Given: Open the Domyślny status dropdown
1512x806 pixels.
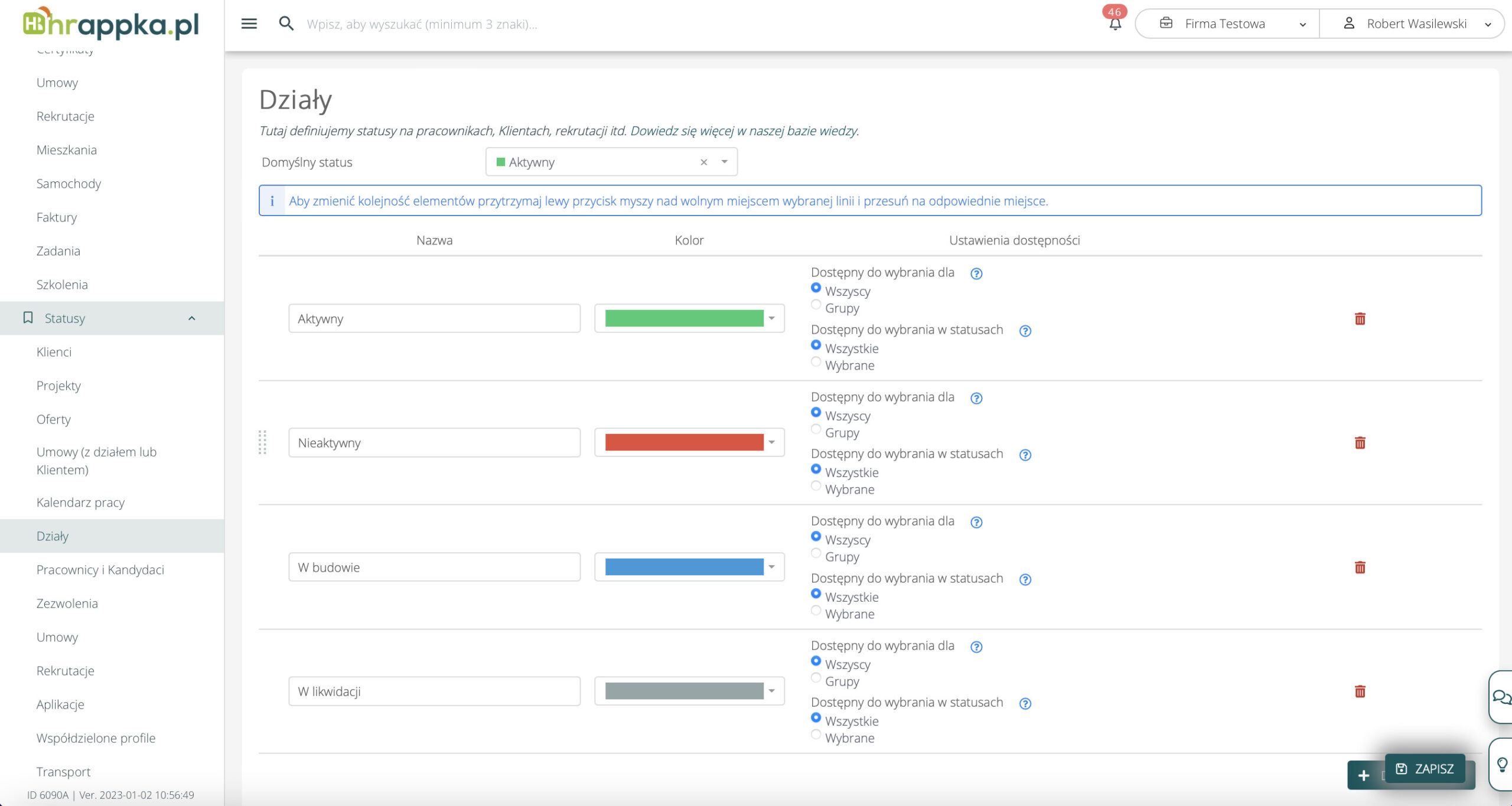Looking at the screenshot, I should (x=724, y=162).
